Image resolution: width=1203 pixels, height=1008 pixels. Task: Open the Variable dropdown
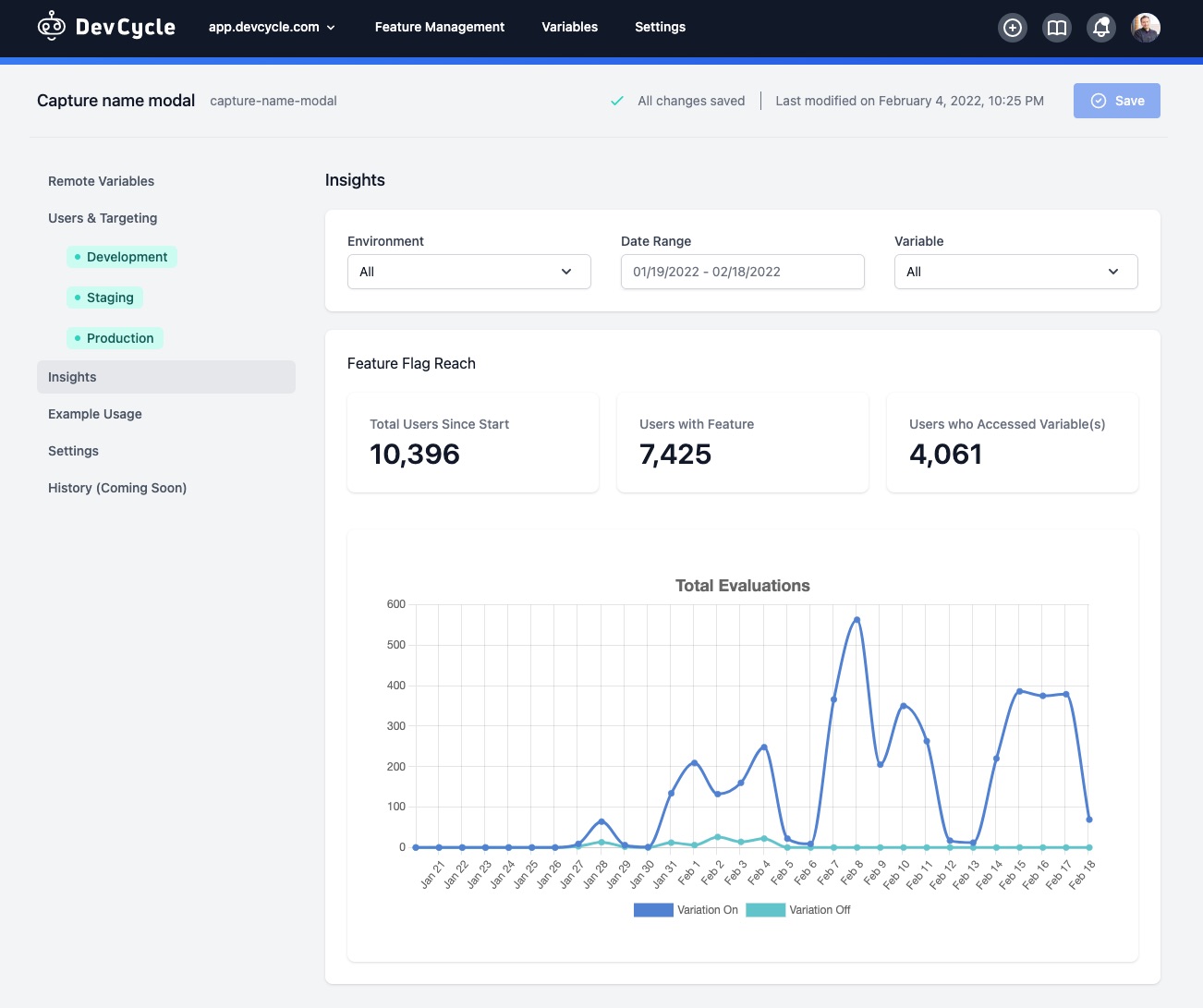1015,272
